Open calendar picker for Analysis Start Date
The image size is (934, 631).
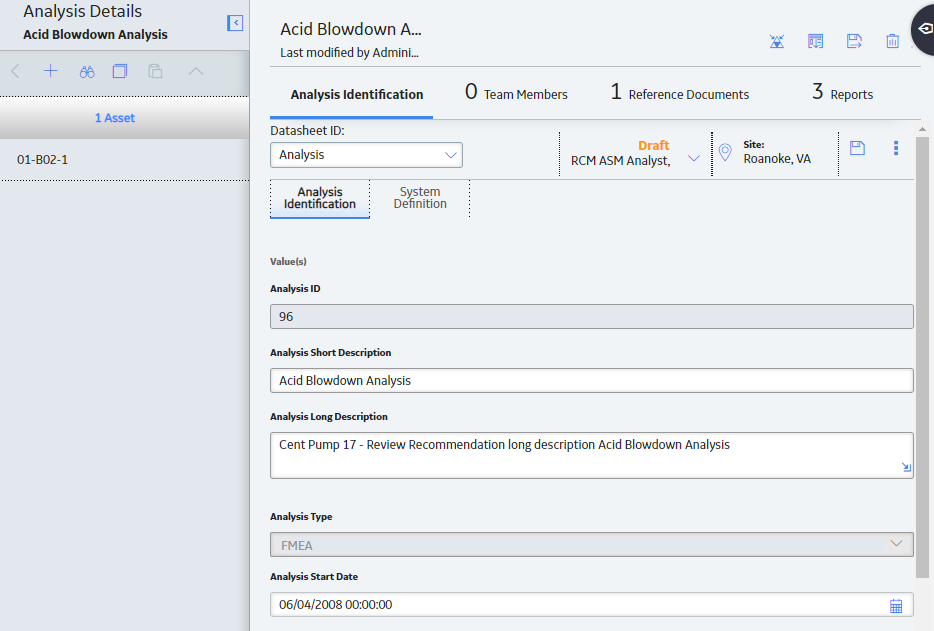[x=896, y=606]
